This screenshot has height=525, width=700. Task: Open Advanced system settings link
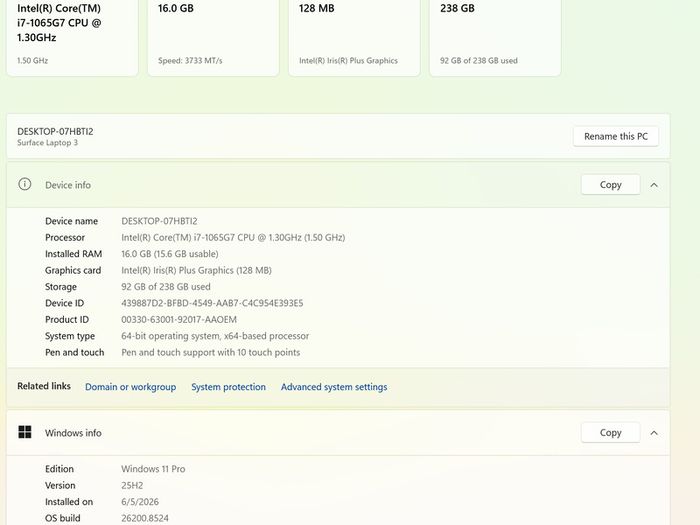pyautogui.click(x=334, y=387)
